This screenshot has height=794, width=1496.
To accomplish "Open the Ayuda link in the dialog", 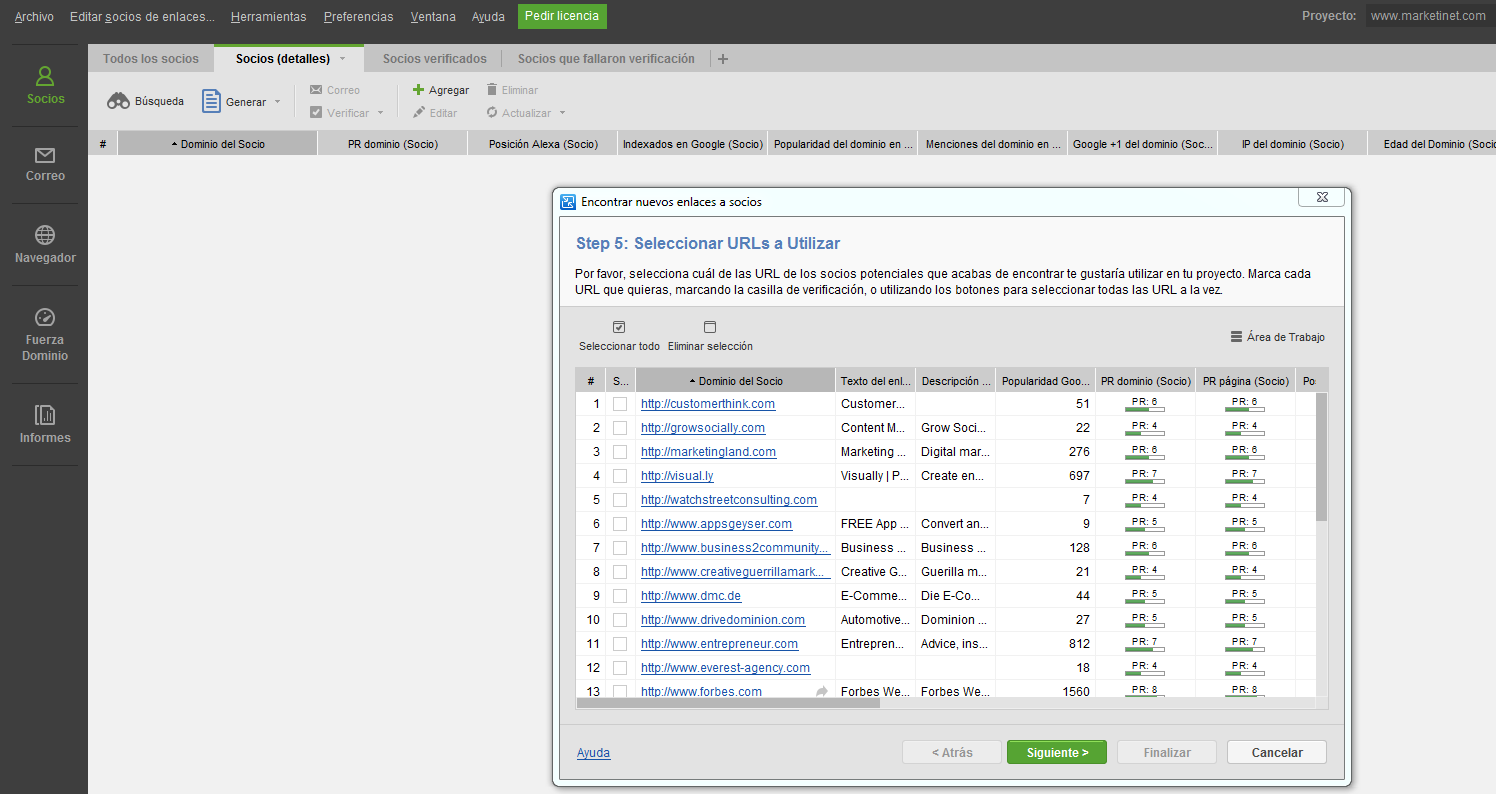I will 593,753.
